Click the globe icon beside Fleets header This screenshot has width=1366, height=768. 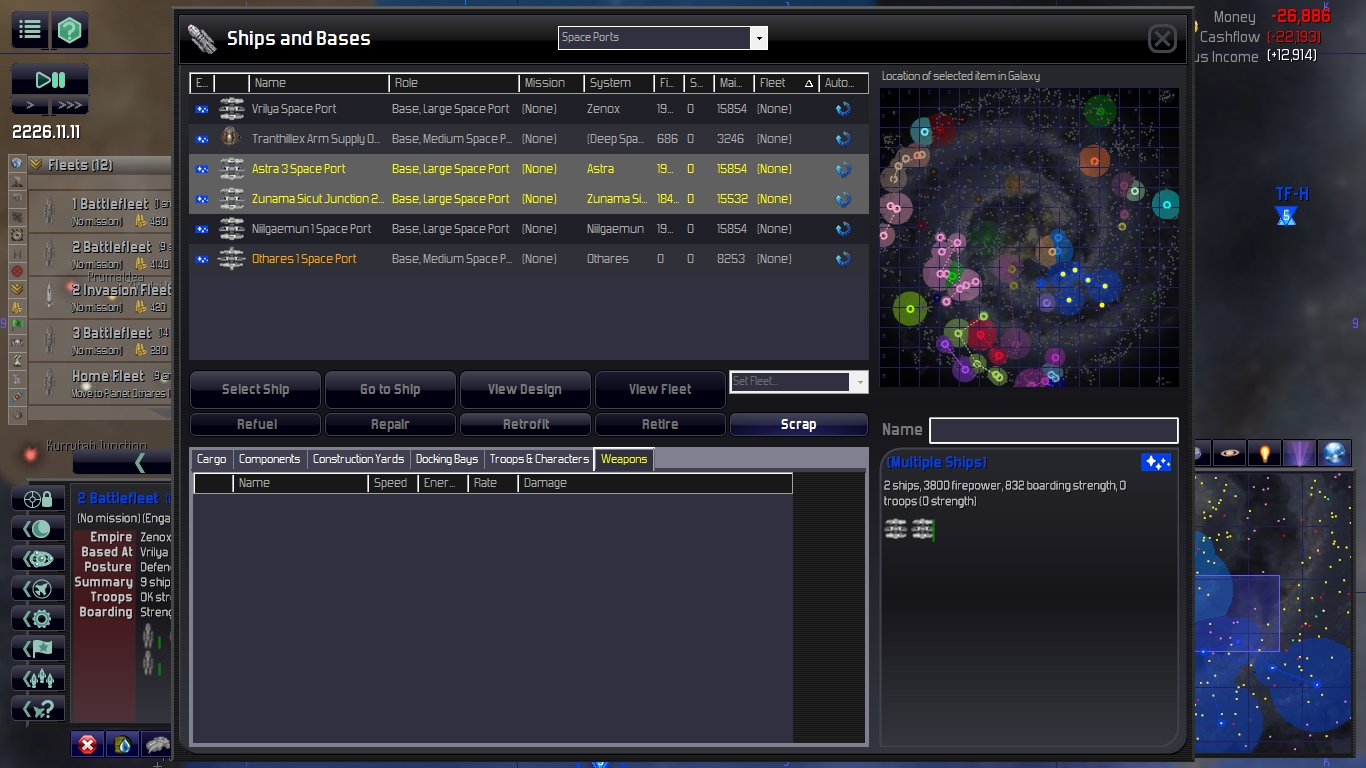click(17, 164)
